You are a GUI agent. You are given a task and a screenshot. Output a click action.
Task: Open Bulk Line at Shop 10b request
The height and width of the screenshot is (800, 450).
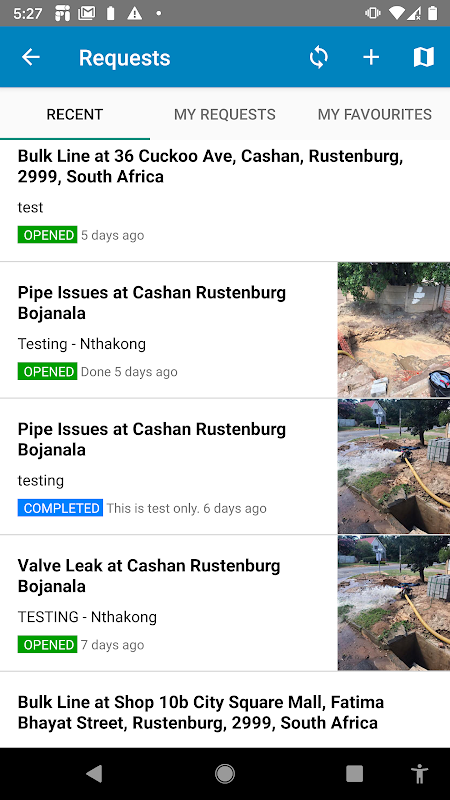pos(225,710)
